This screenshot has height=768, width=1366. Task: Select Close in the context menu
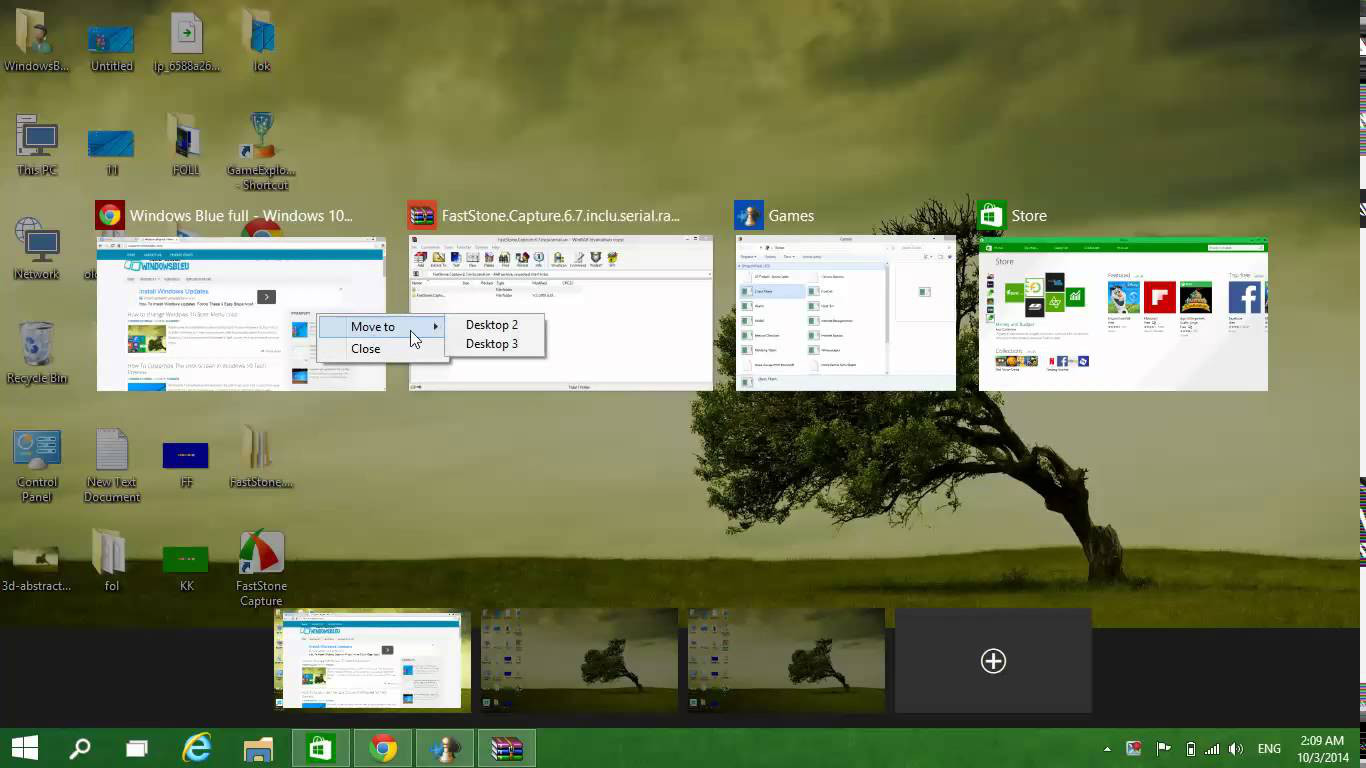click(x=366, y=349)
